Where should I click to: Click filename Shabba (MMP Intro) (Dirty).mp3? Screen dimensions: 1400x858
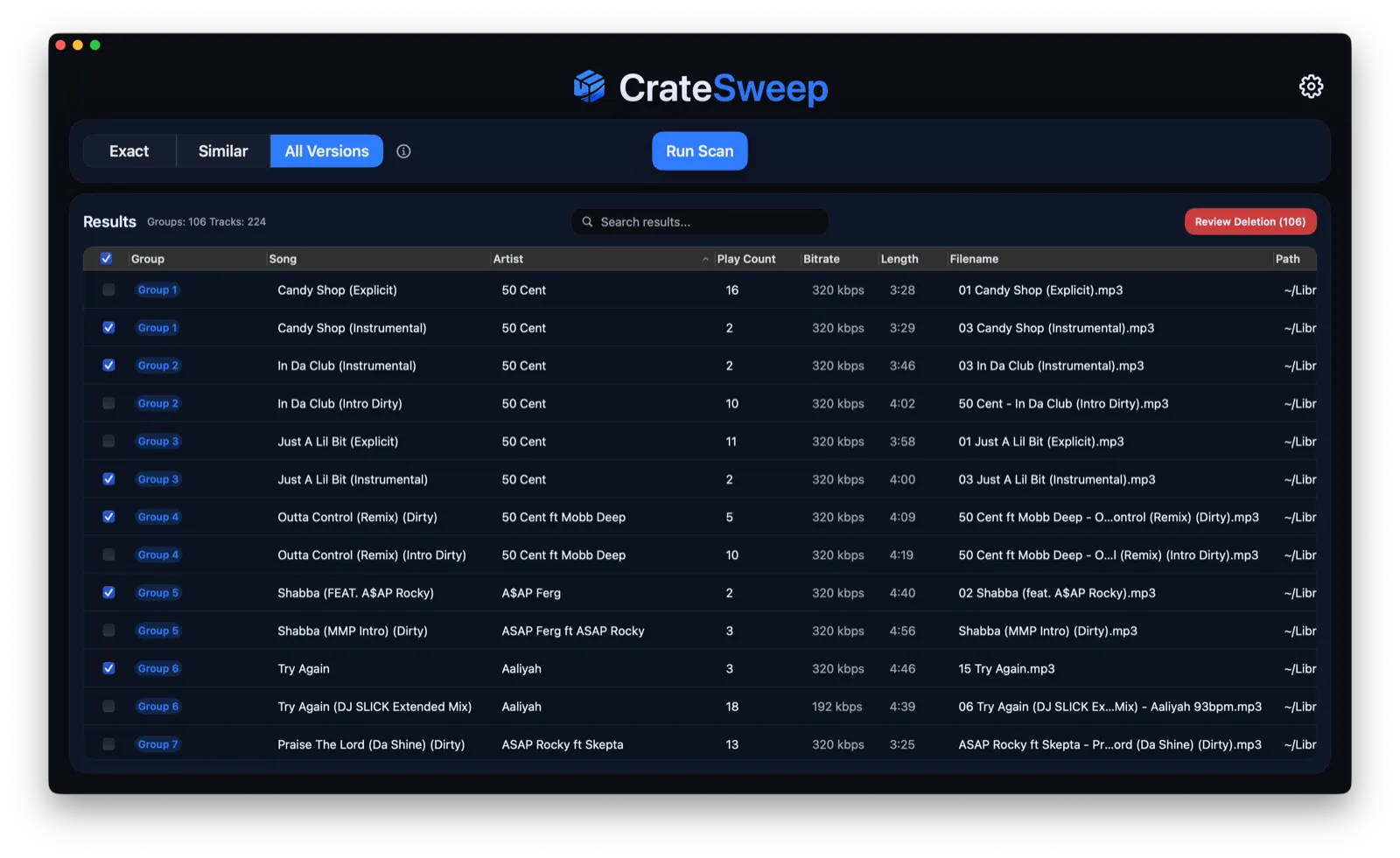click(1047, 631)
